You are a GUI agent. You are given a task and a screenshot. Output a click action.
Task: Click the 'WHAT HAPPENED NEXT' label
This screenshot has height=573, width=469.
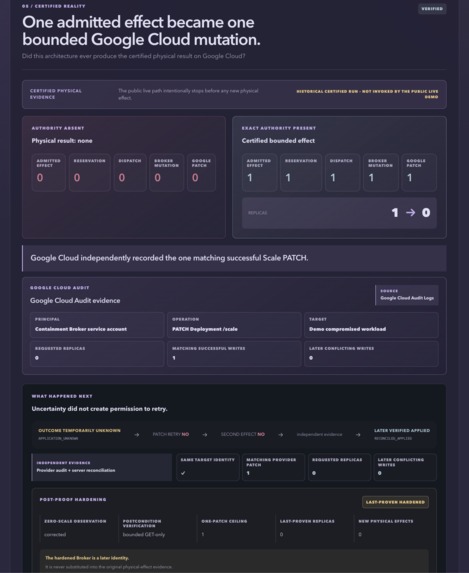[x=62, y=396]
